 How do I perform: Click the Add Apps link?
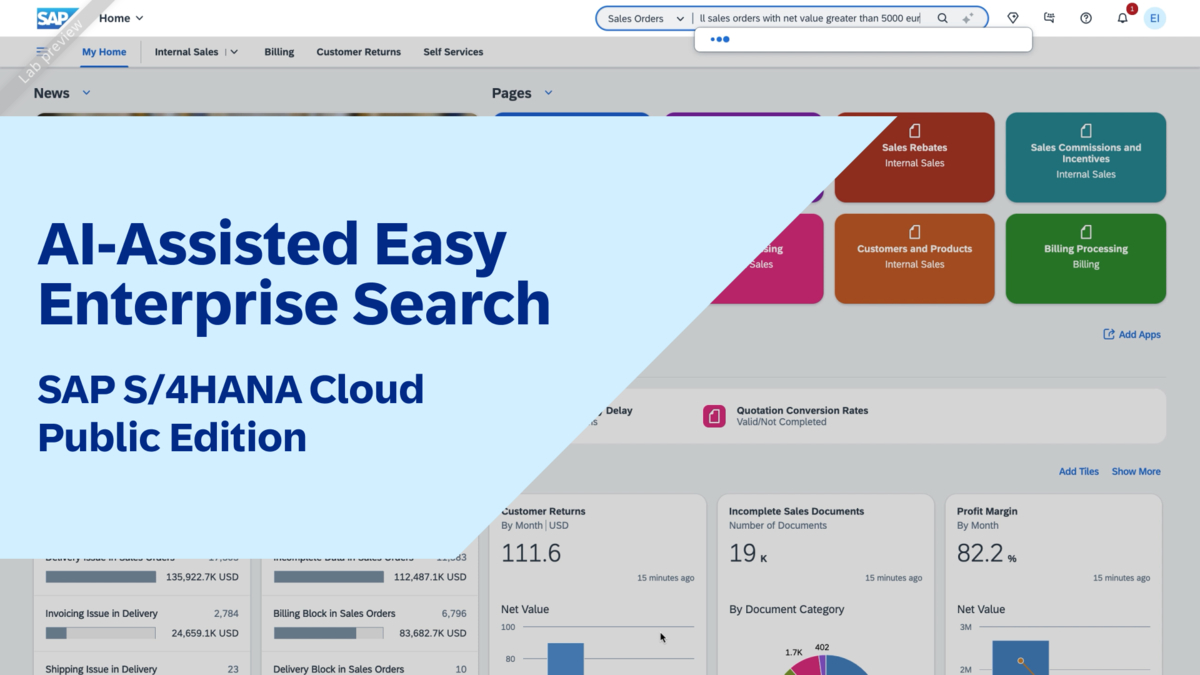(x=1132, y=334)
